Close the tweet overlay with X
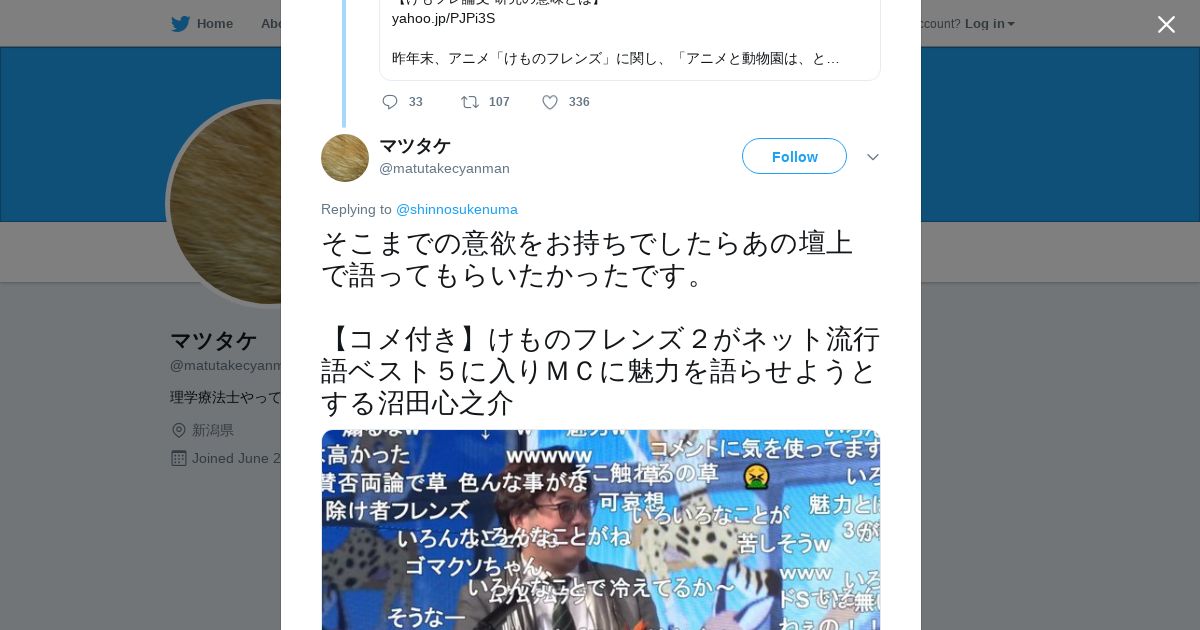Image resolution: width=1200 pixels, height=630 pixels. pyautogui.click(x=1166, y=24)
